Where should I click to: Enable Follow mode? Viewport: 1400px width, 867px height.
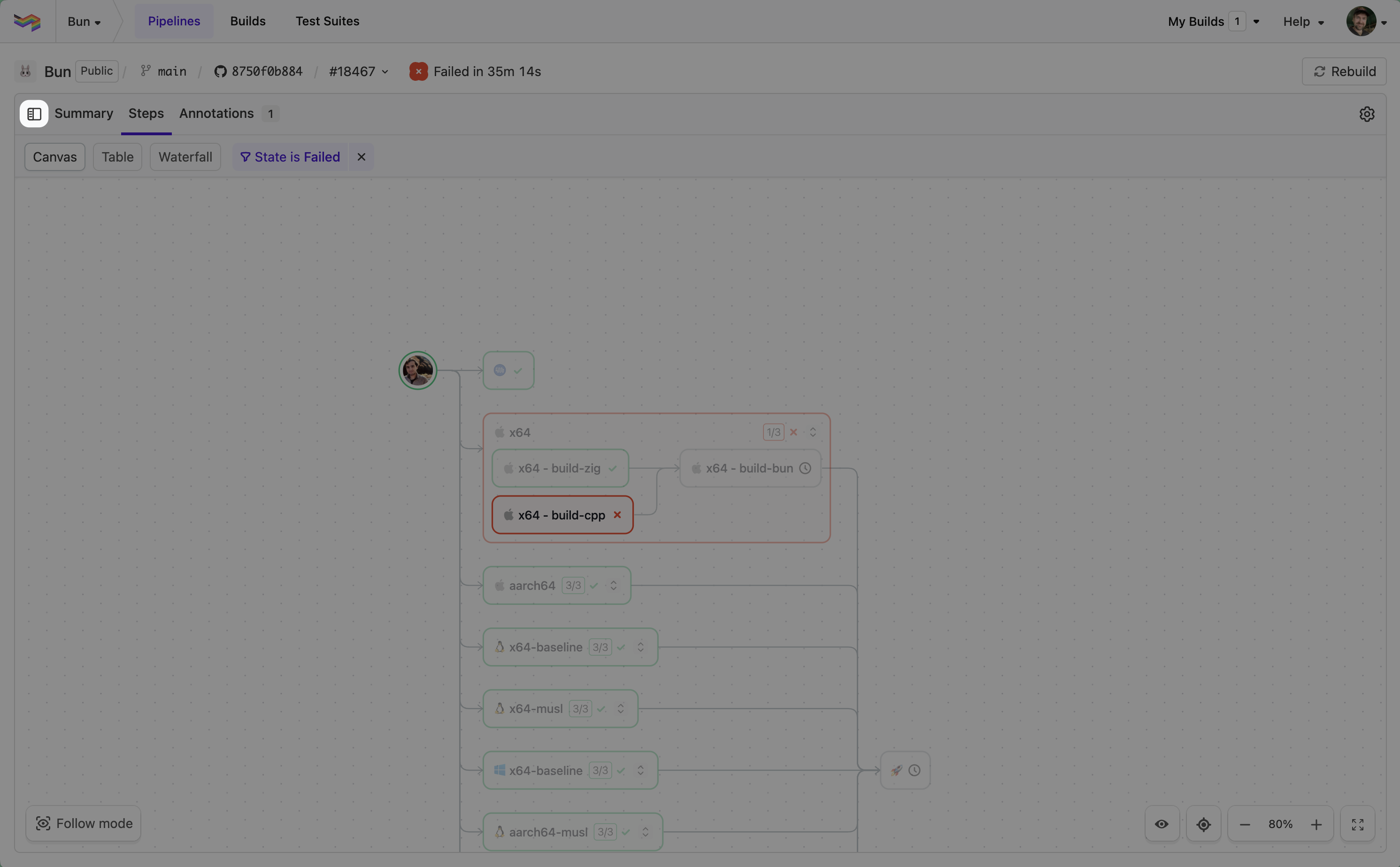pyautogui.click(x=84, y=823)
